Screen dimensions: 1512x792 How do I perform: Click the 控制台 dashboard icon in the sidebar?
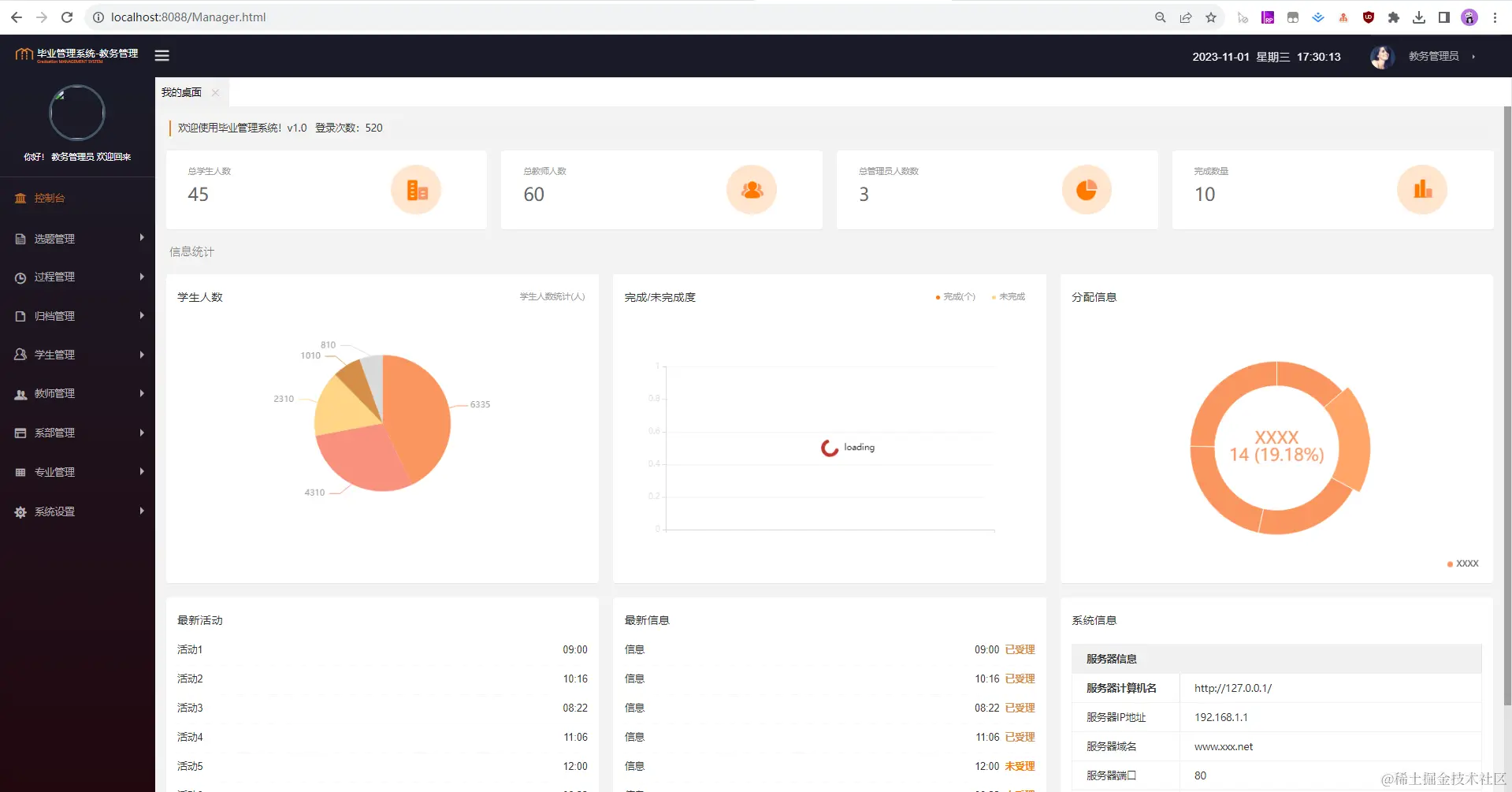20,199
